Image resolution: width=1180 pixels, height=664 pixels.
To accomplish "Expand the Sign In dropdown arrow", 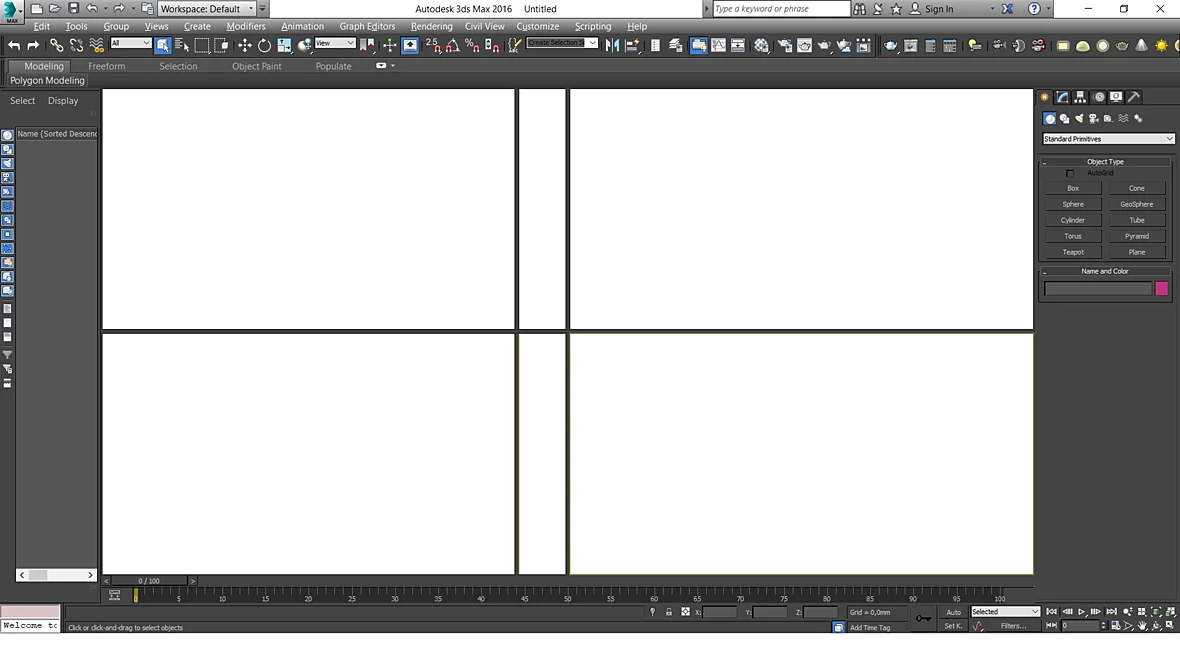I will pos(992,9).
